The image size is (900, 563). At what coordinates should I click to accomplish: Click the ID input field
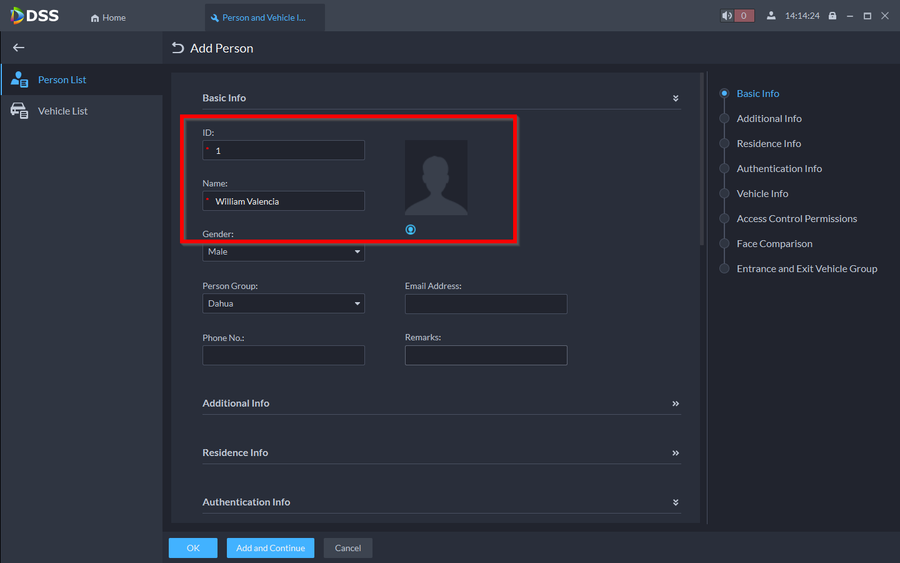coord(284,150)
